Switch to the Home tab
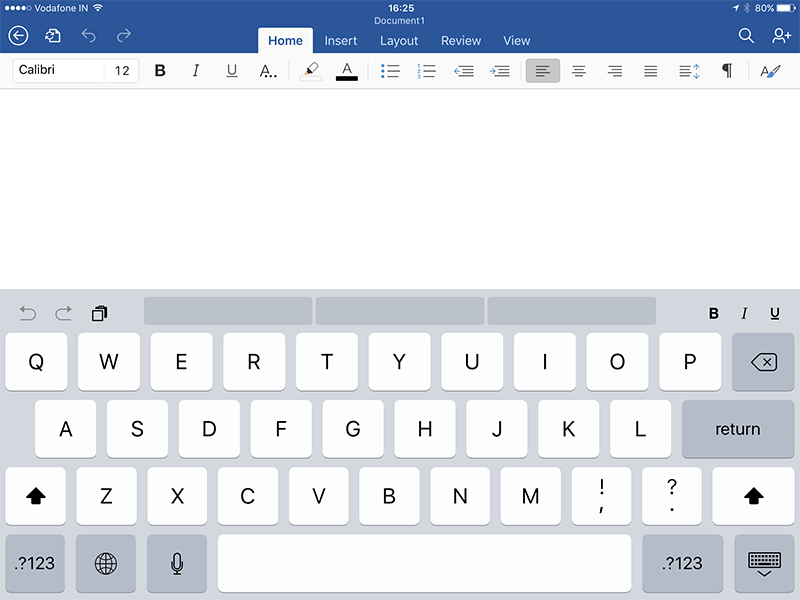Screen dimensions: 800x600 [x=285, y=40]
